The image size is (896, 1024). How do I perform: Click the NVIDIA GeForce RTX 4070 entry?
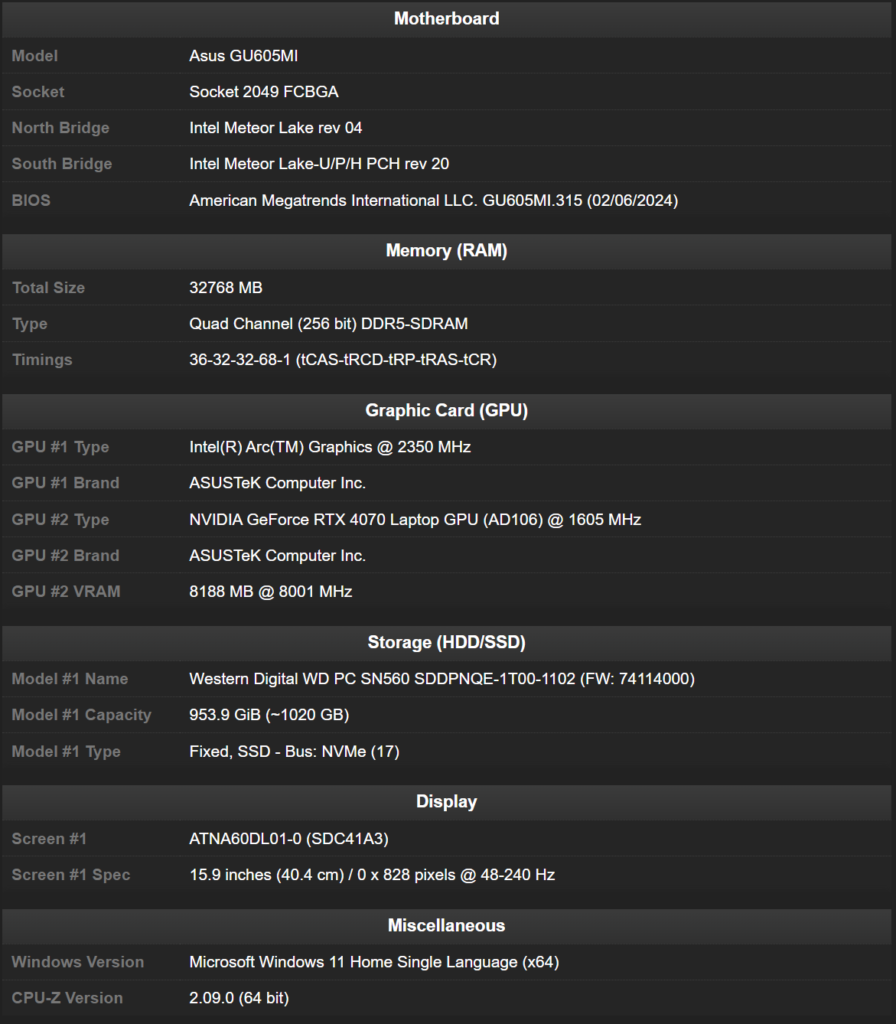[415, 520]
